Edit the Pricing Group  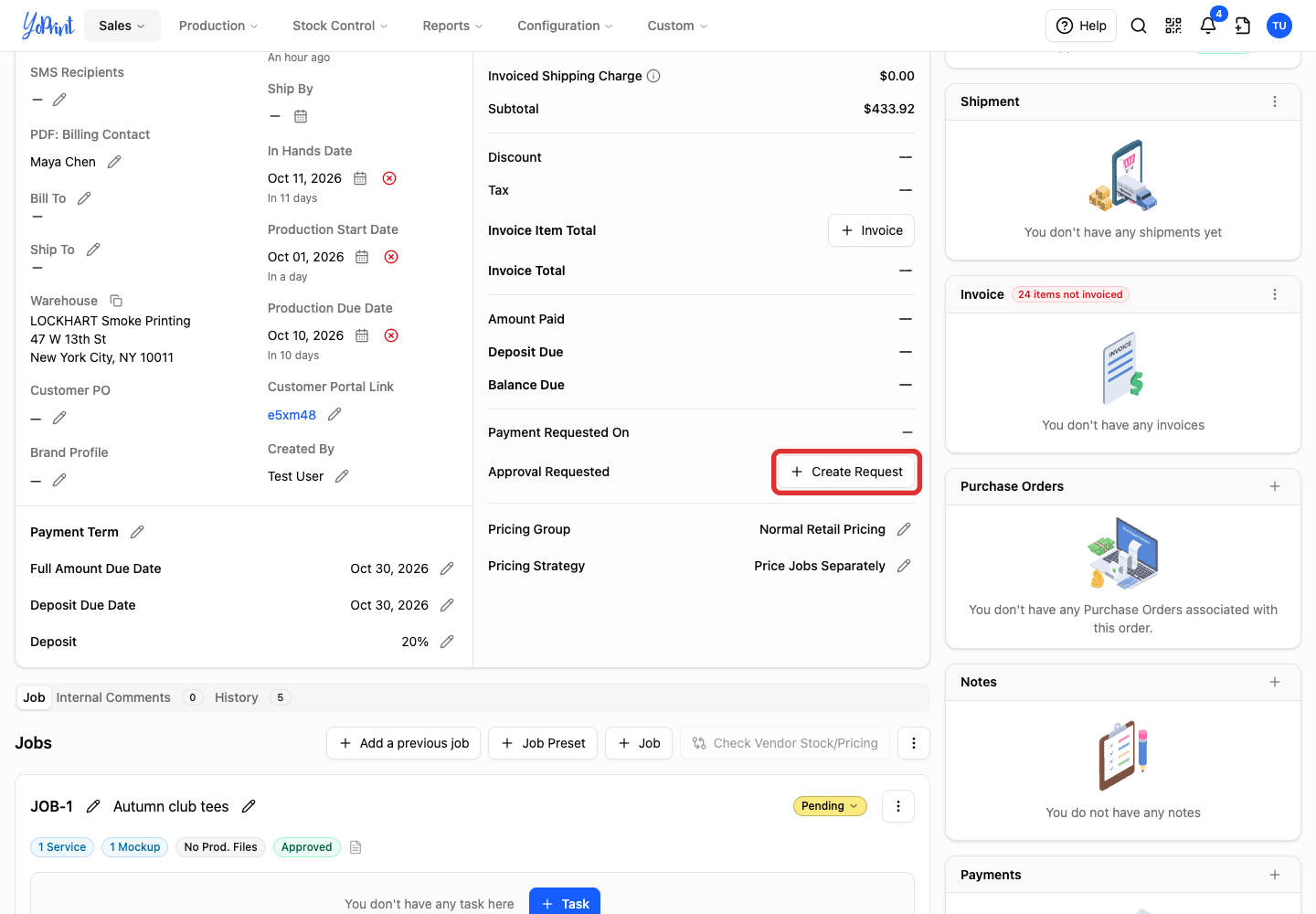[904, 529]
